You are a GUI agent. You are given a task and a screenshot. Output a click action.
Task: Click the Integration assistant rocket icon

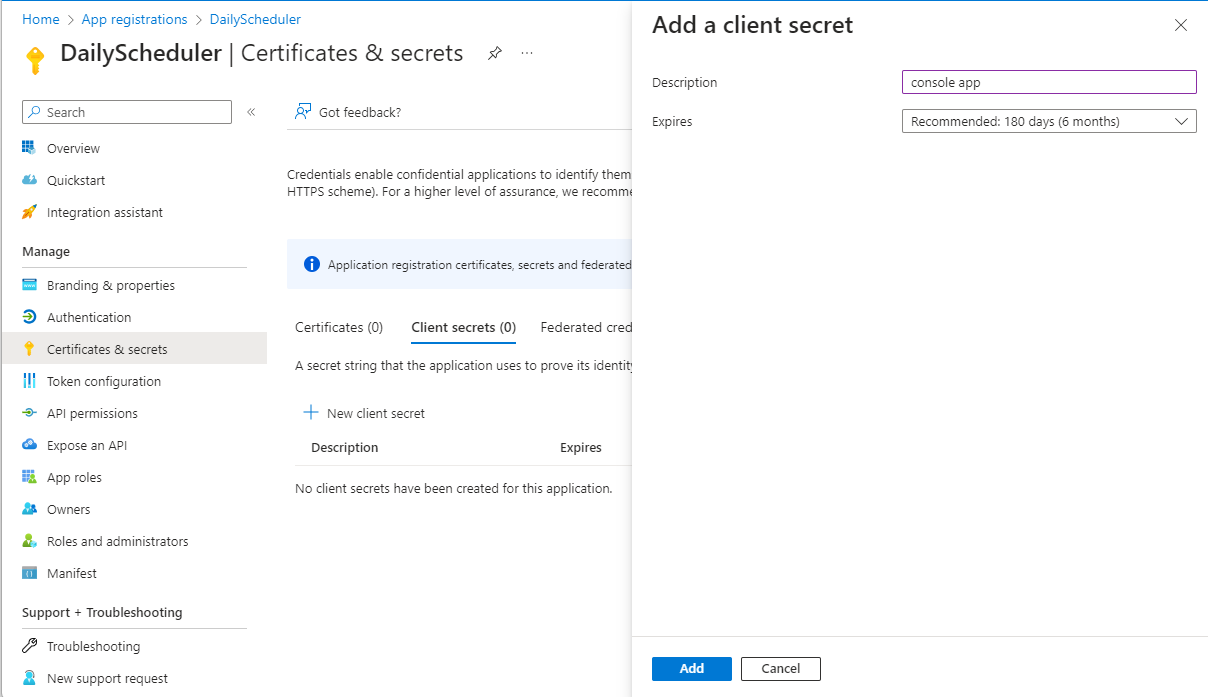29,212
